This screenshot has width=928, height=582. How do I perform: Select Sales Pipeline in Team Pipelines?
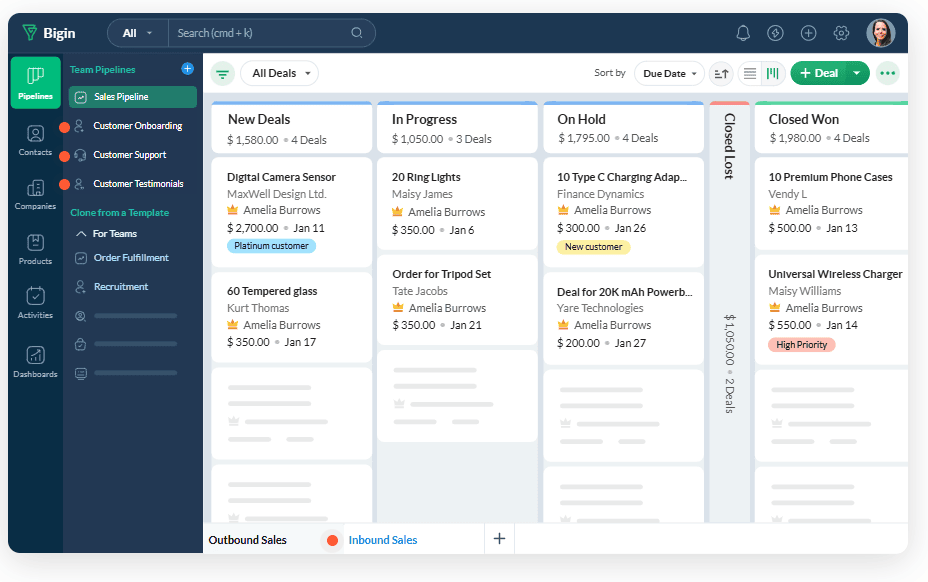click(133, 97)
